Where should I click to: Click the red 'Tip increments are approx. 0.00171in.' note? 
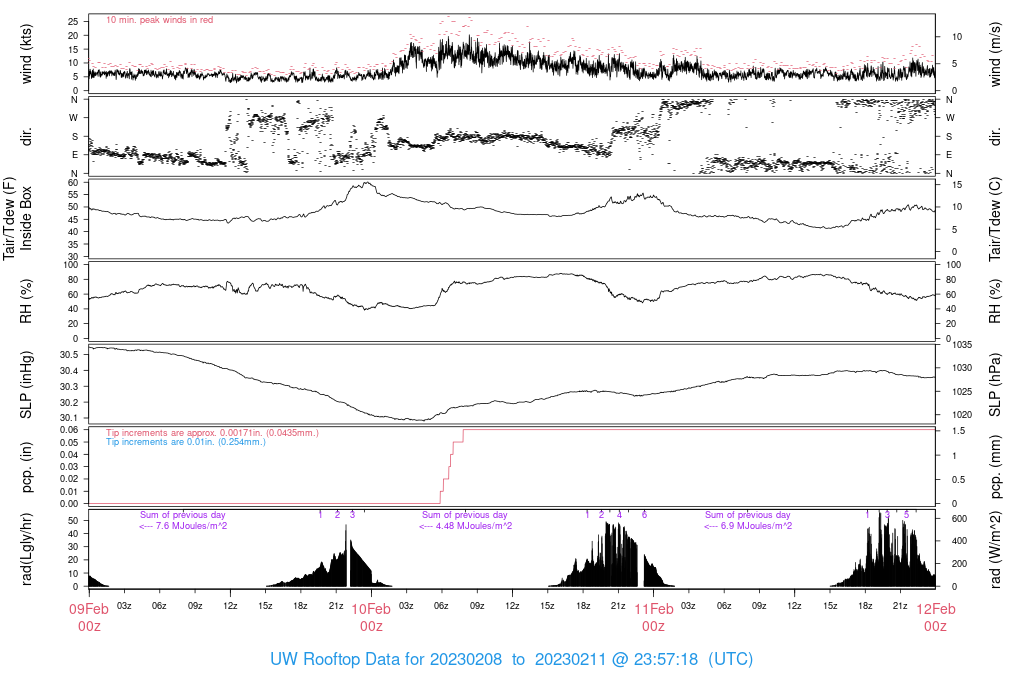(x=212, y=433)
